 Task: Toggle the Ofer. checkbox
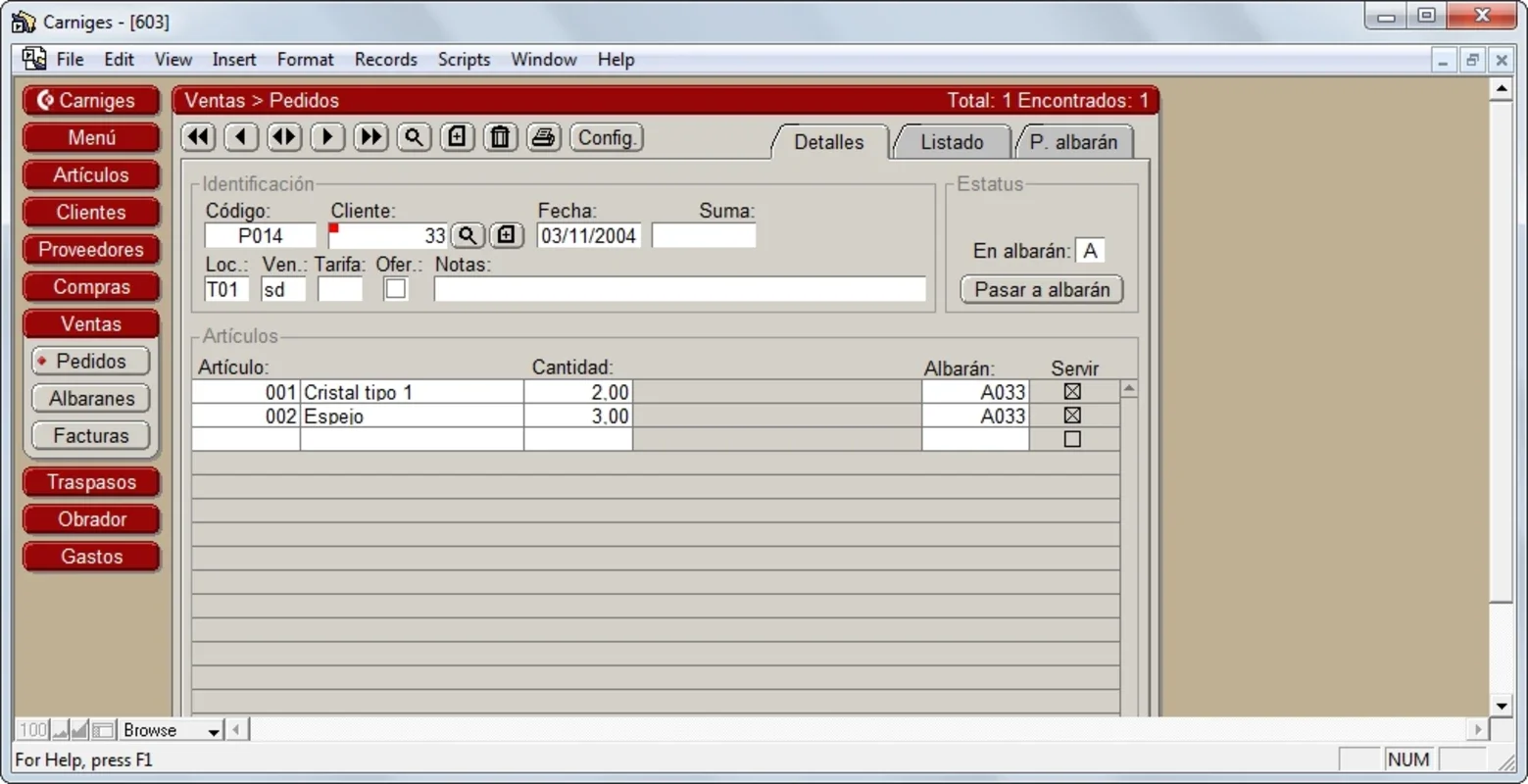[396, 289]
